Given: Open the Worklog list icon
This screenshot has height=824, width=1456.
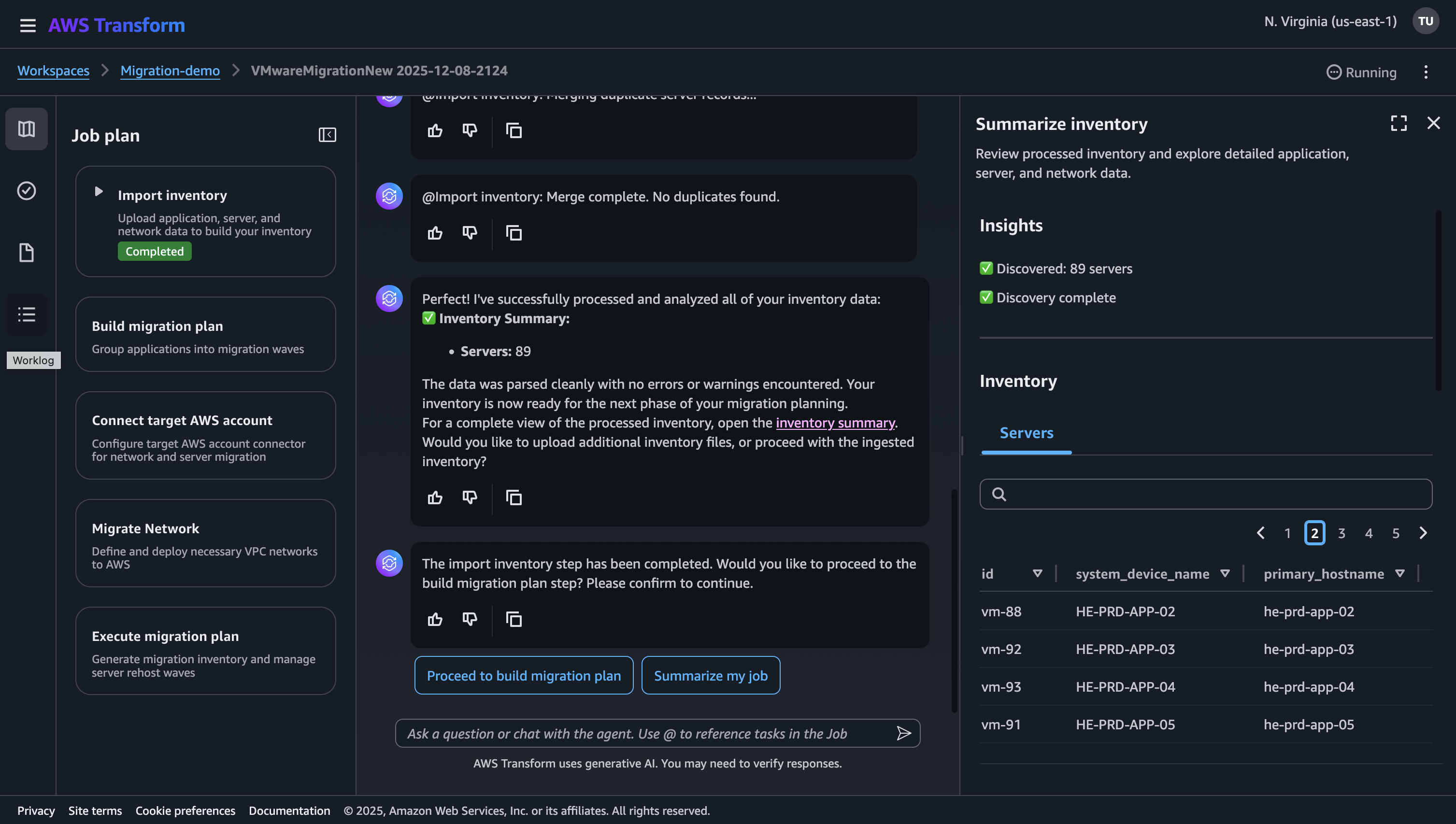Looking at the screenshot, I should click(26, 314).
